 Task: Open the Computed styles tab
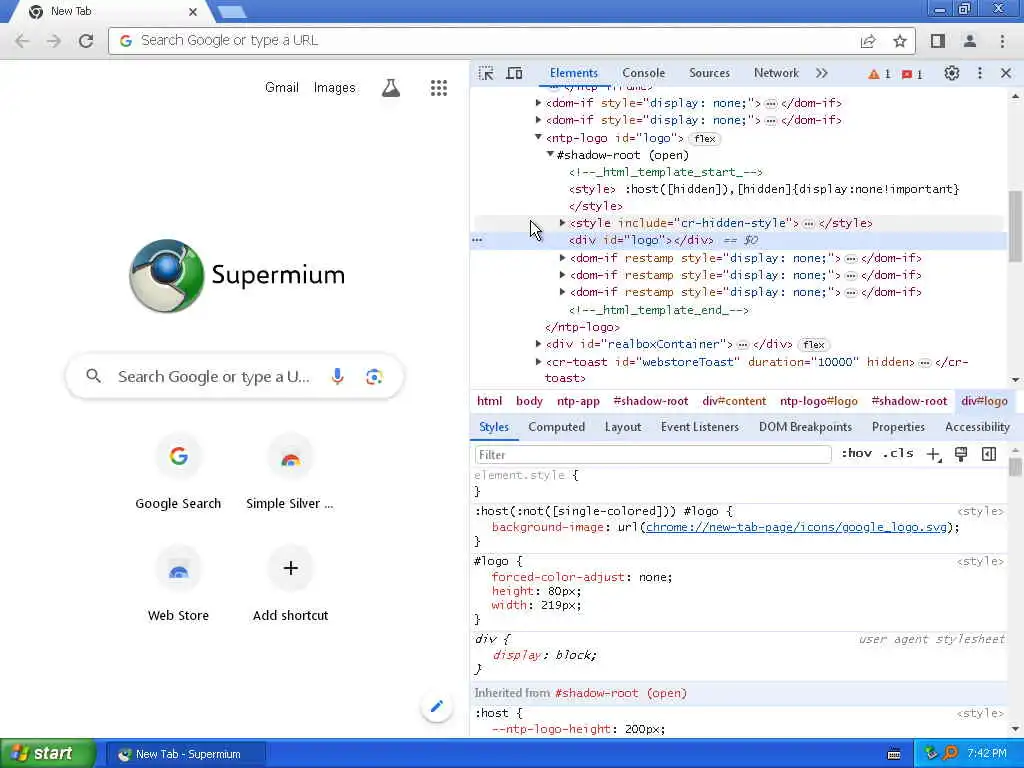click(556, 427)
